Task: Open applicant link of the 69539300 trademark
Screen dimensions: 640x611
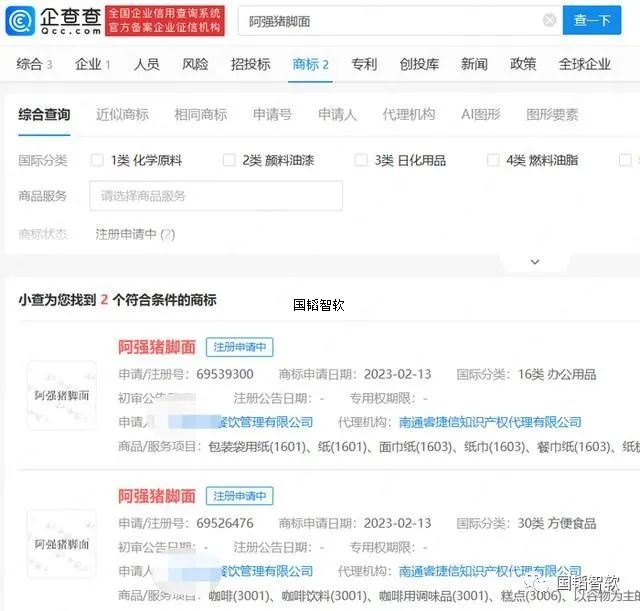Action: (241, 422)
